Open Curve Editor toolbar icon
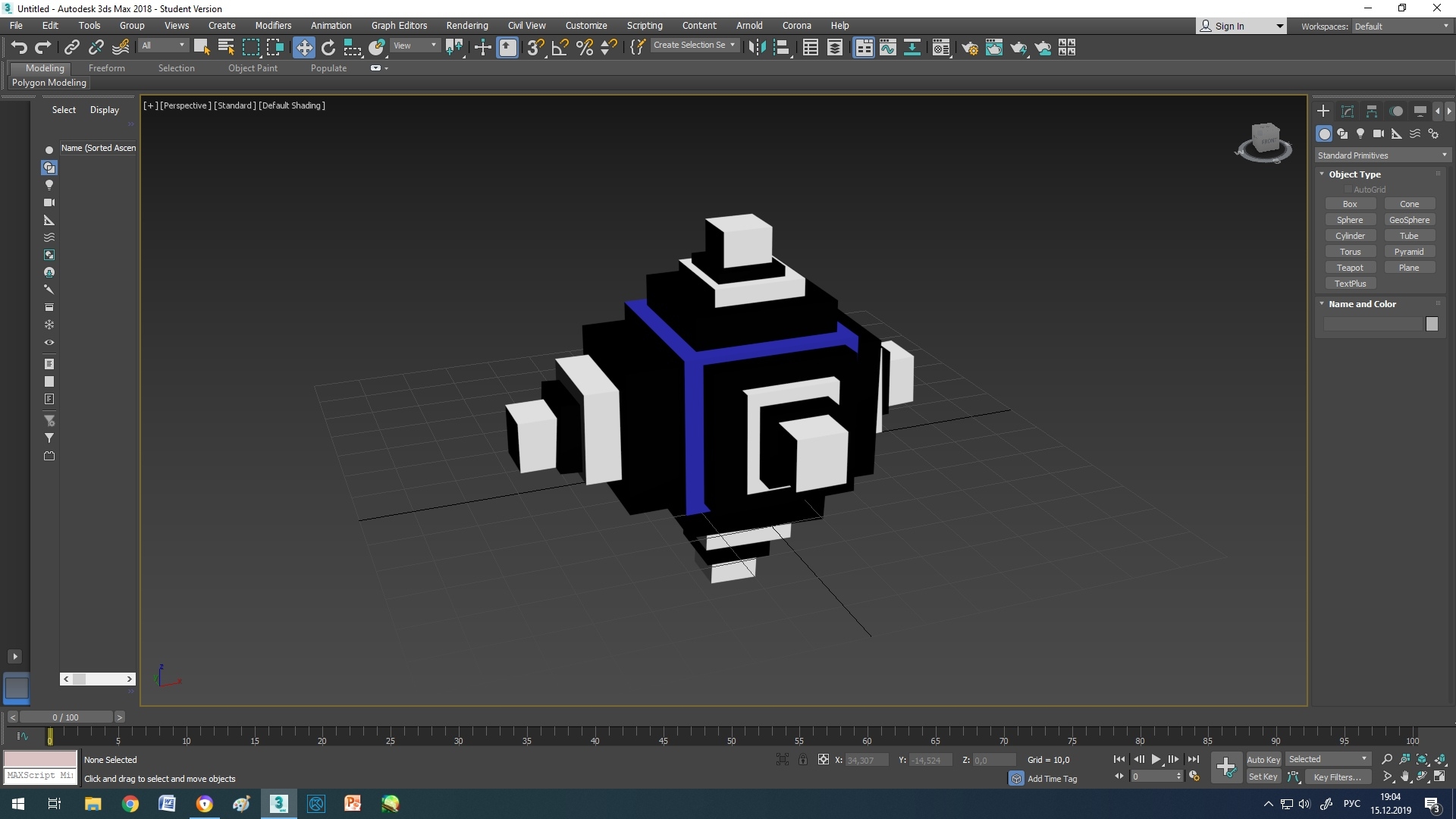 (x=888, y=48)
